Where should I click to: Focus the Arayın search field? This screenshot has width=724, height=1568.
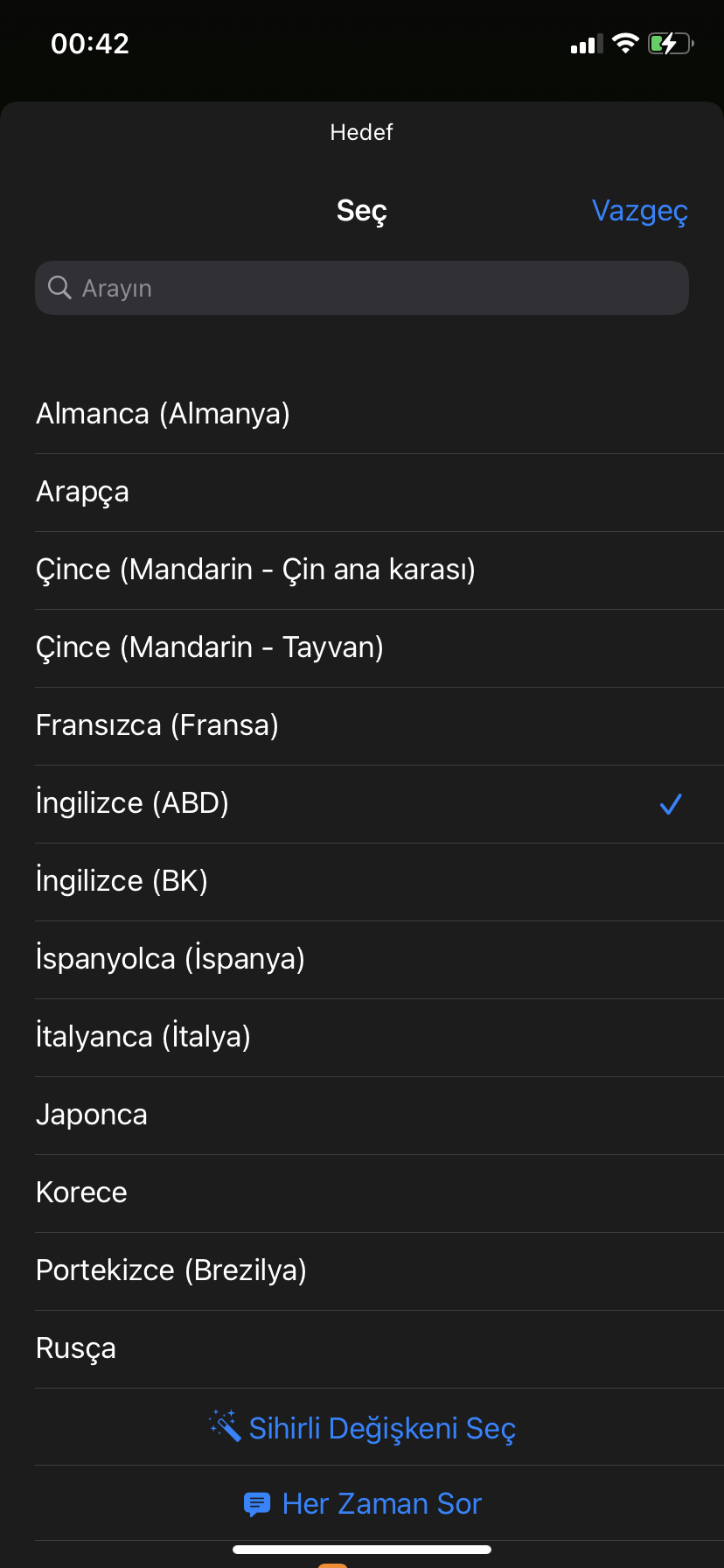pos(362,288)
